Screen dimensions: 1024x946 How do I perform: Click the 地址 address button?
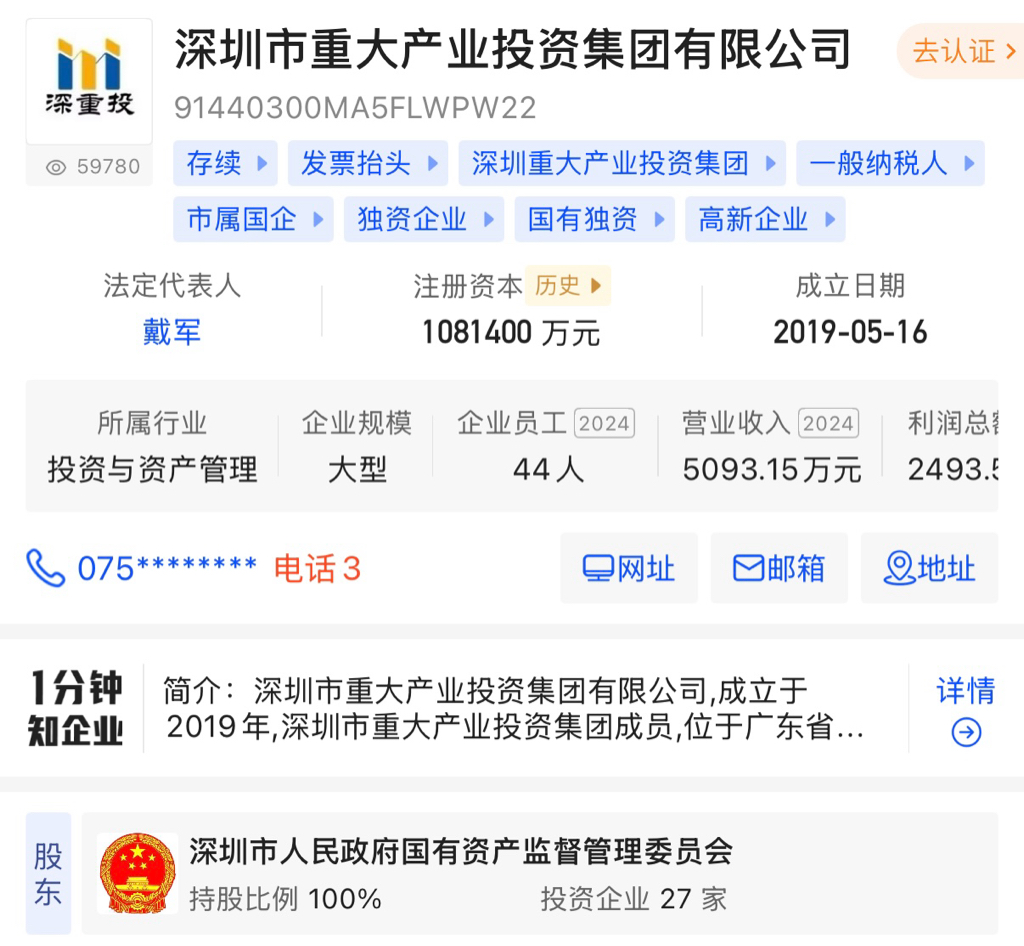pos(929,568)
